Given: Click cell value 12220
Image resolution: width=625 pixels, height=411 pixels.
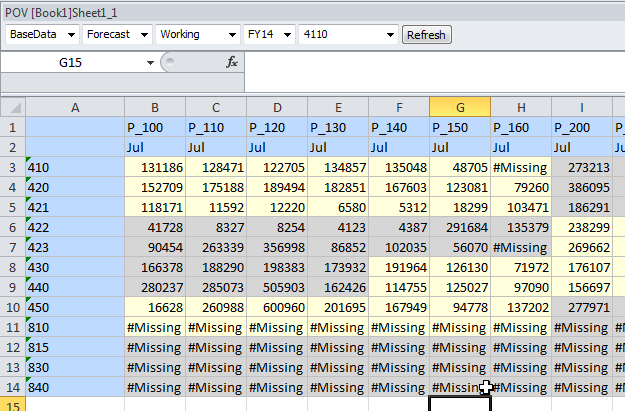Looking at the screenshot, I should [x=277, y=207].
